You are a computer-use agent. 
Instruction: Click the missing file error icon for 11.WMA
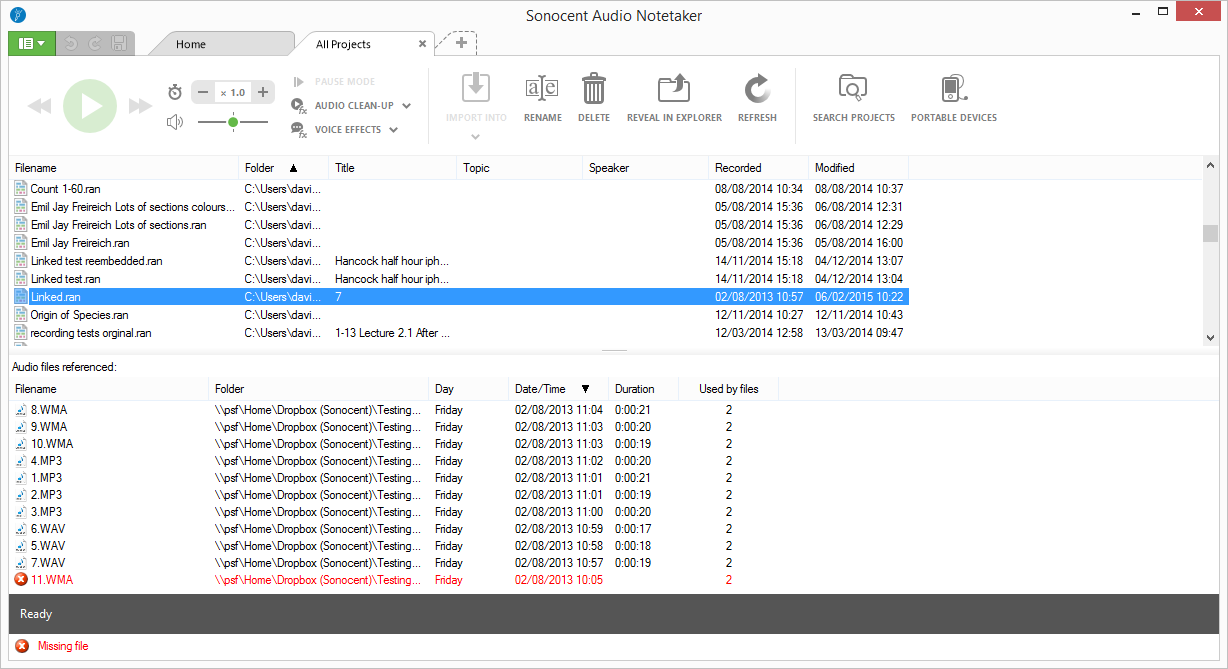tap(21, 580)
